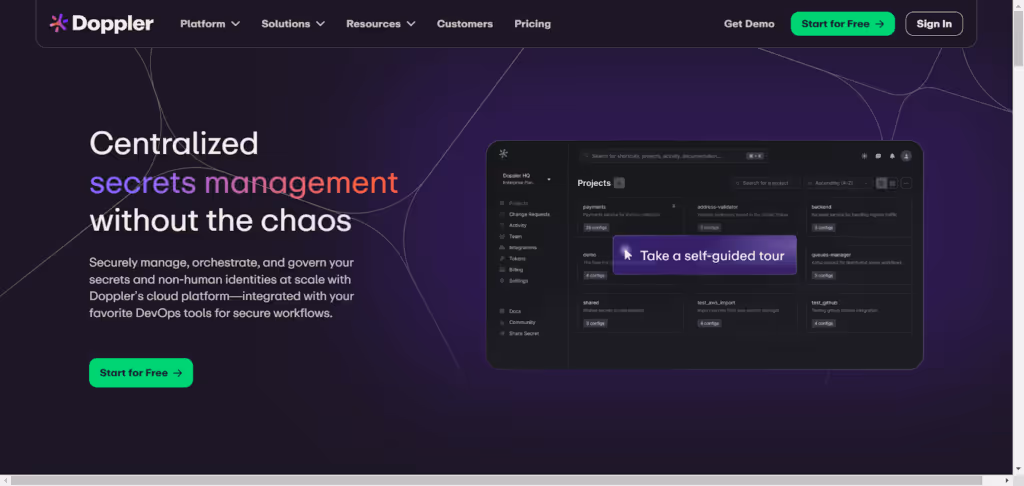
Task: Open the Customers page
Action: [x=465, y=24]
